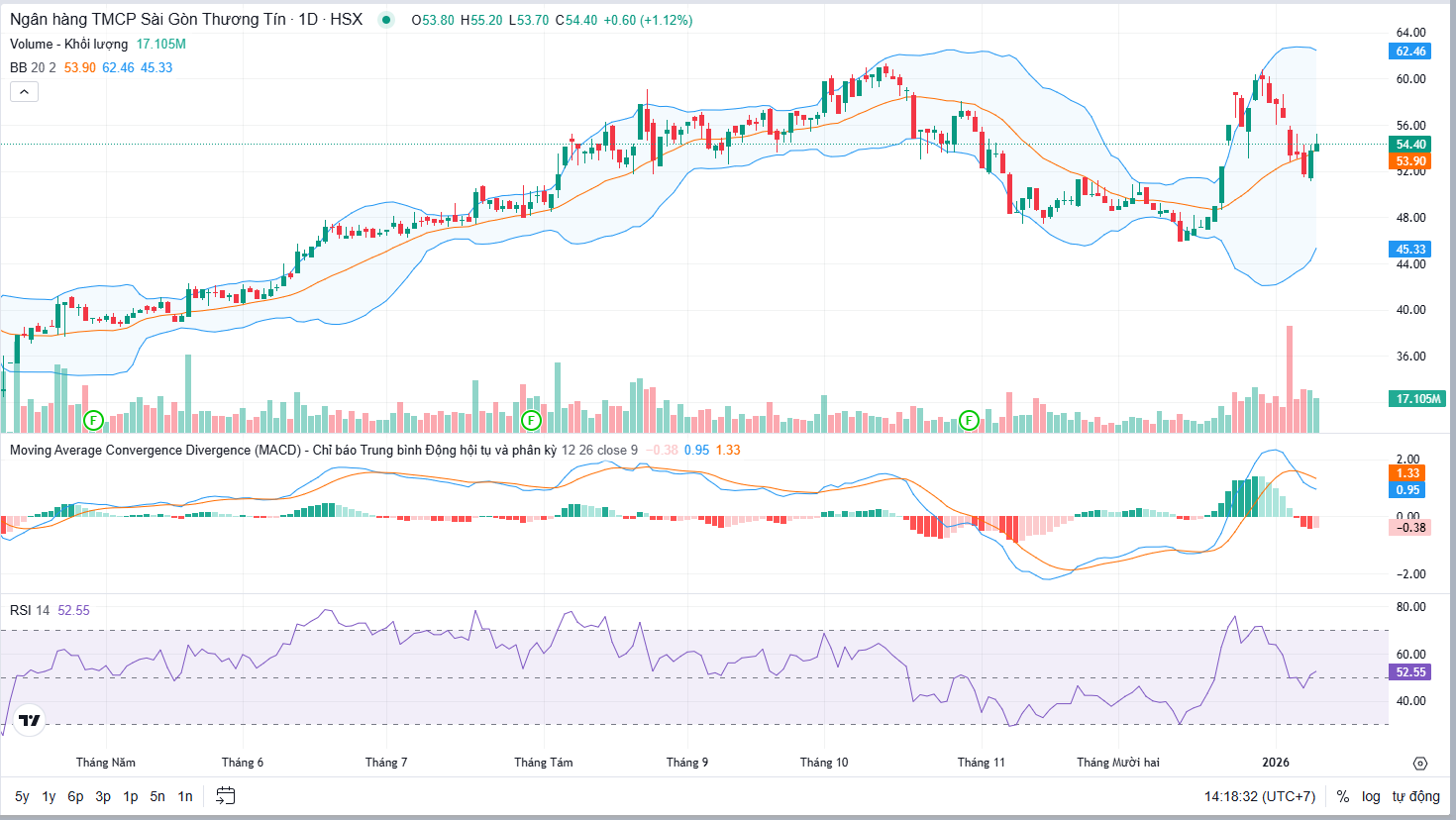Switch to 1n time range
Screen dimensions: 1456x820
click(x=185, y=796)
